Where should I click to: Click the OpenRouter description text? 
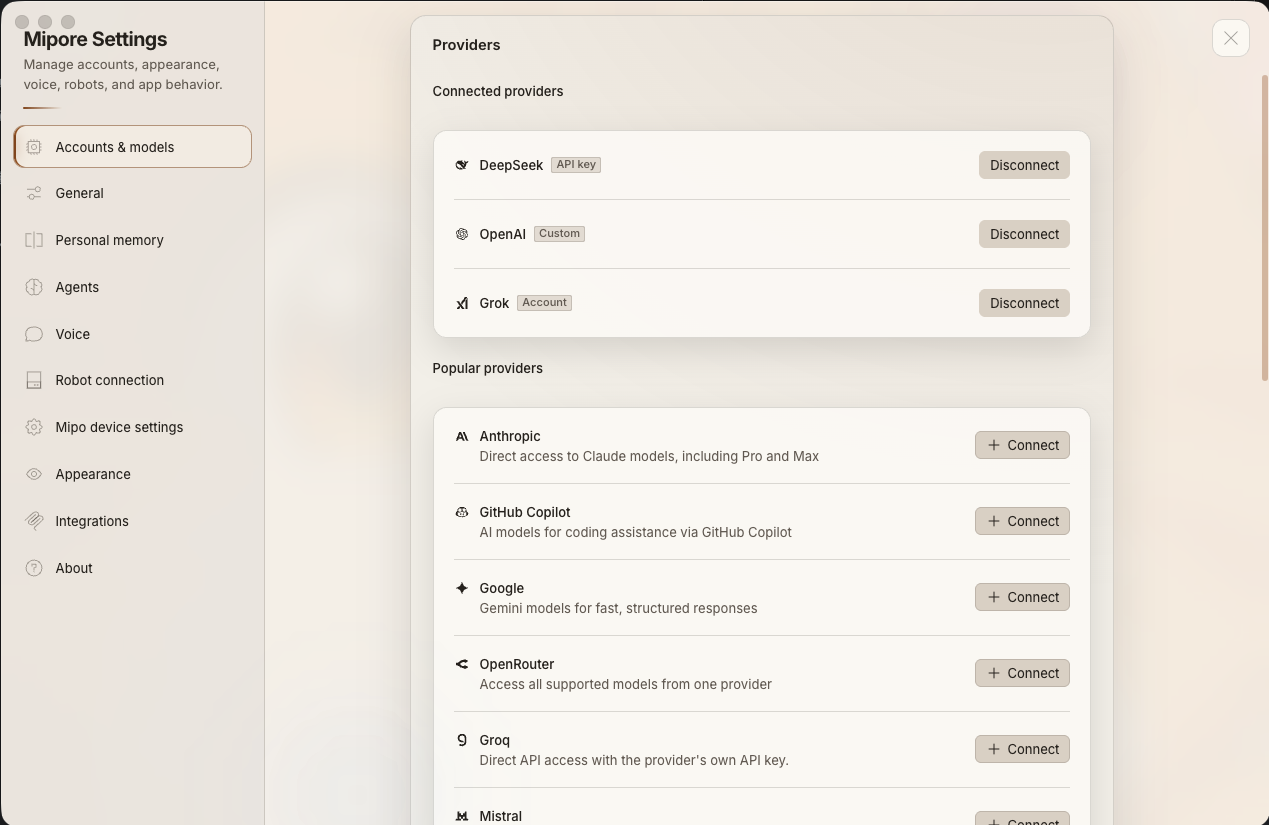point(626,684)
